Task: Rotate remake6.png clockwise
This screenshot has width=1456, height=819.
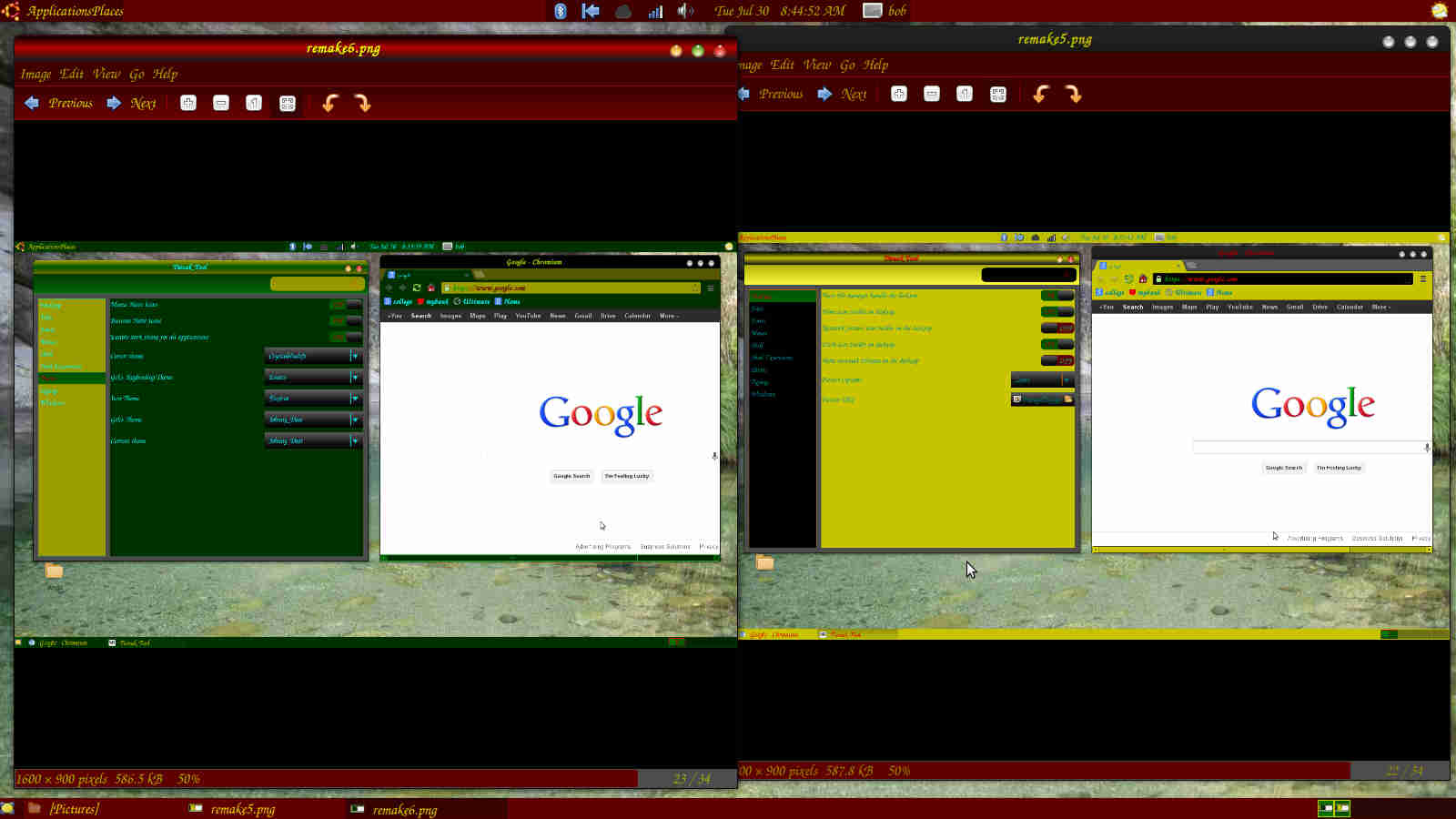Action: (x=362, y=104)
